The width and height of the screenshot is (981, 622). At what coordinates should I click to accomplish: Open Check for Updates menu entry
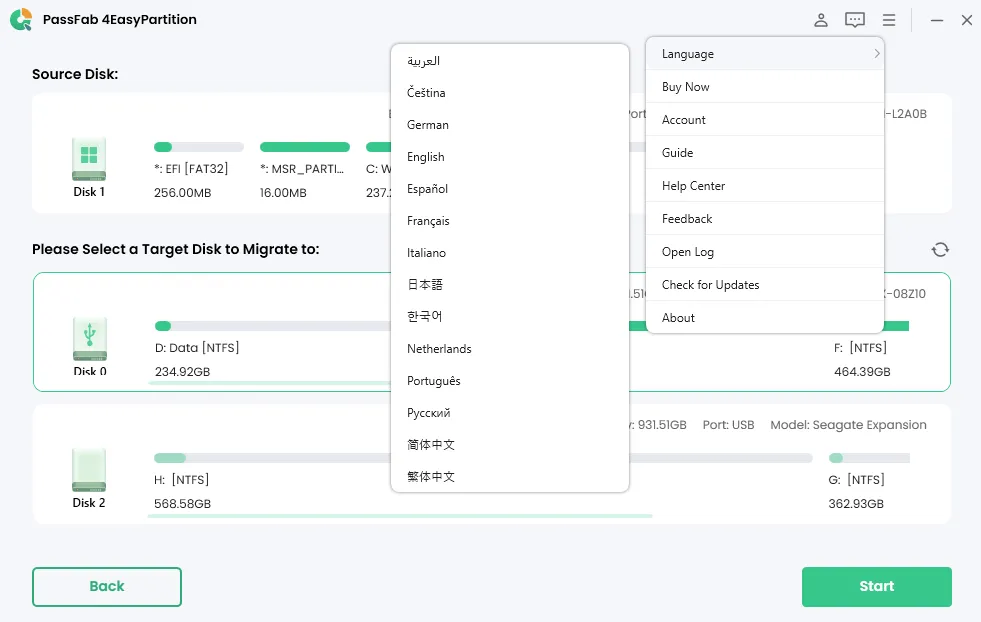pyautogui.click(x=710, y=285)
